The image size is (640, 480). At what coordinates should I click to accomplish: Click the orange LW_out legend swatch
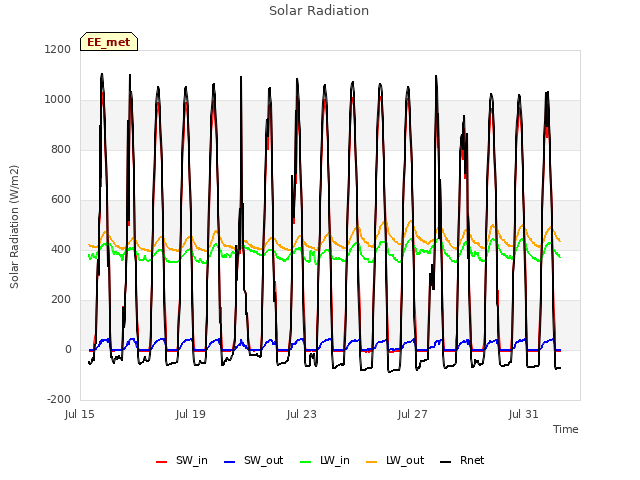click(x=372, y=462)
